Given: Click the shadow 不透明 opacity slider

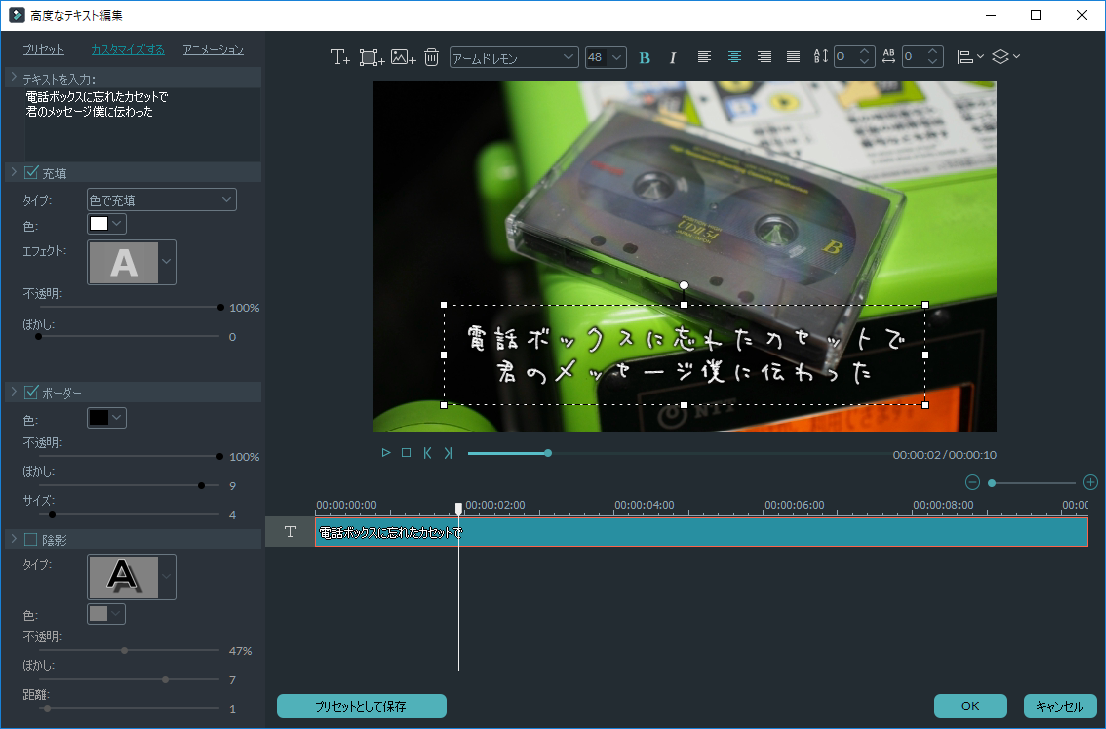Looking at the screenshot, I should (x=129, y=650).
